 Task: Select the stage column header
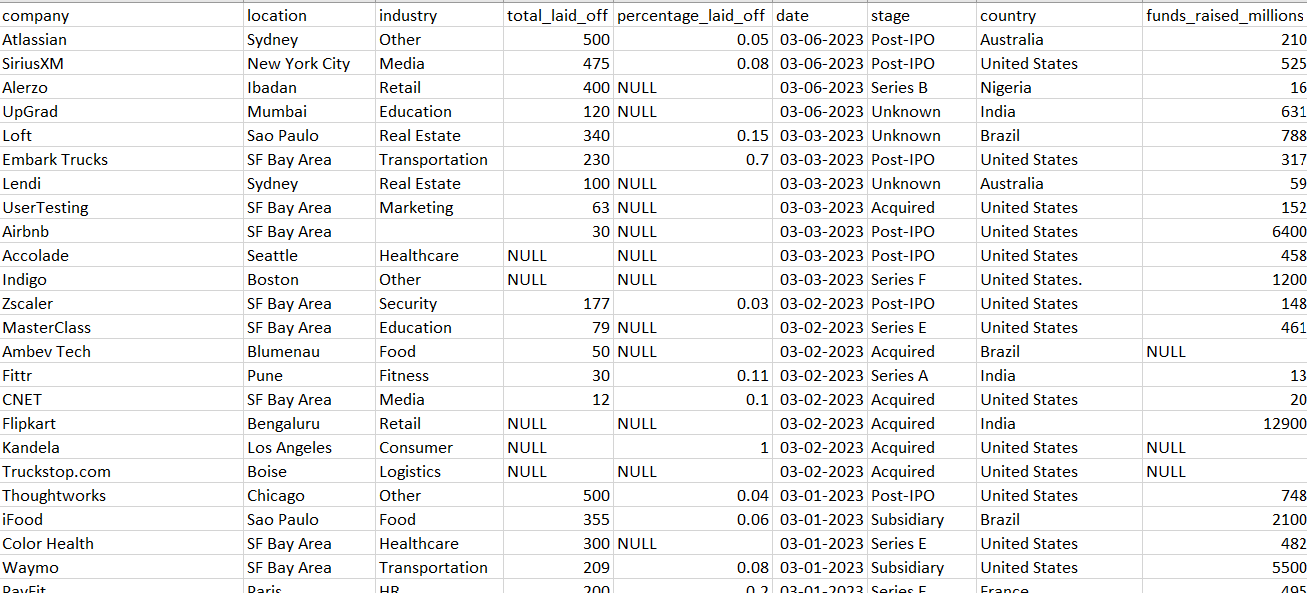tap(922, 15)
